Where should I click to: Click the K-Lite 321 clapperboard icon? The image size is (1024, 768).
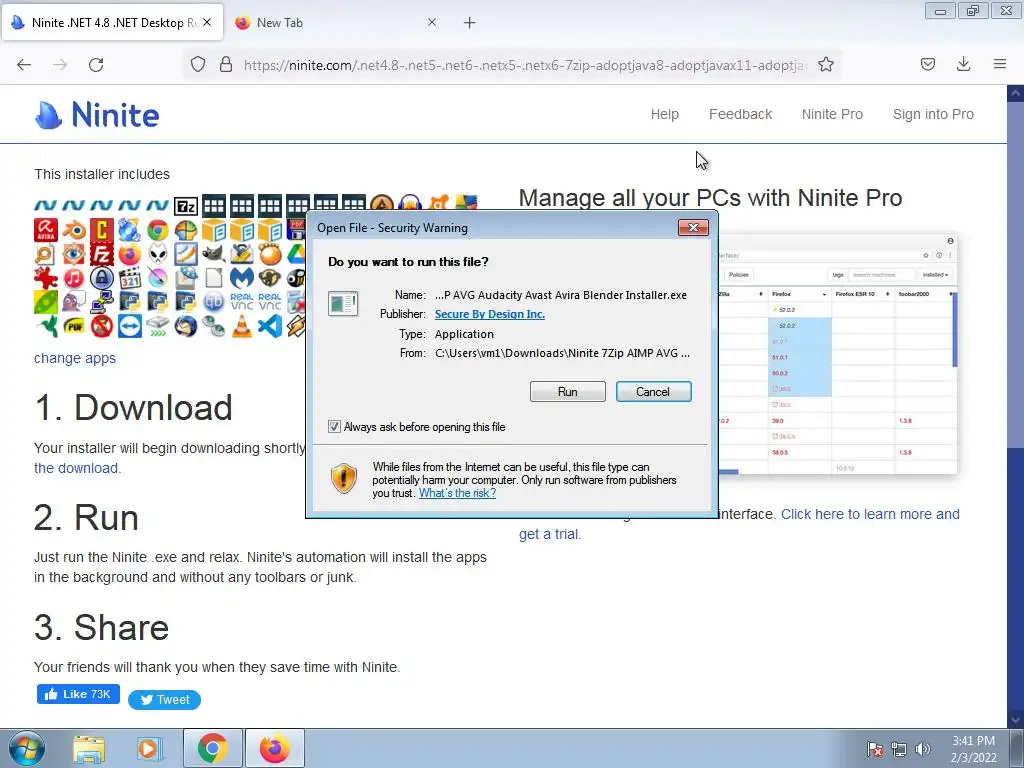coord(130,278)
